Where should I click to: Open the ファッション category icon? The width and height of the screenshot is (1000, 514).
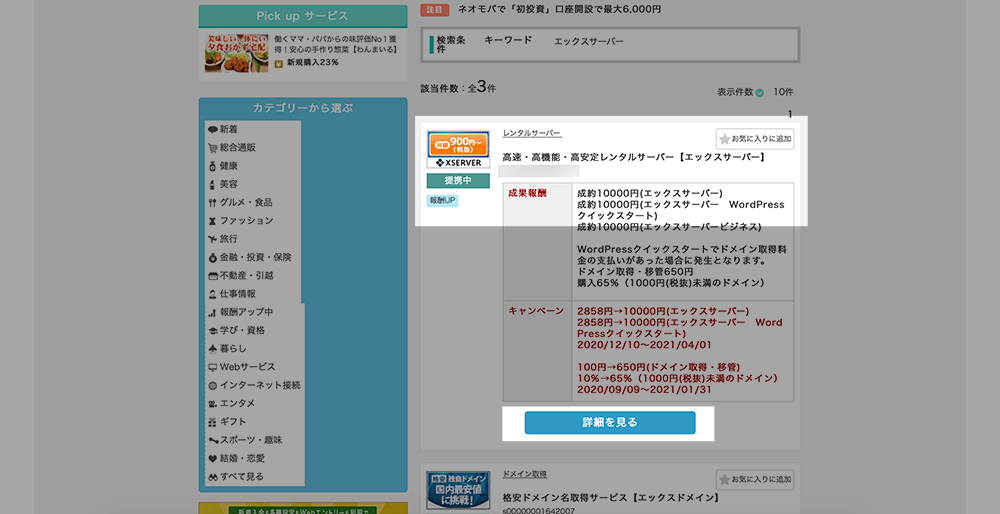coord(213,221)
